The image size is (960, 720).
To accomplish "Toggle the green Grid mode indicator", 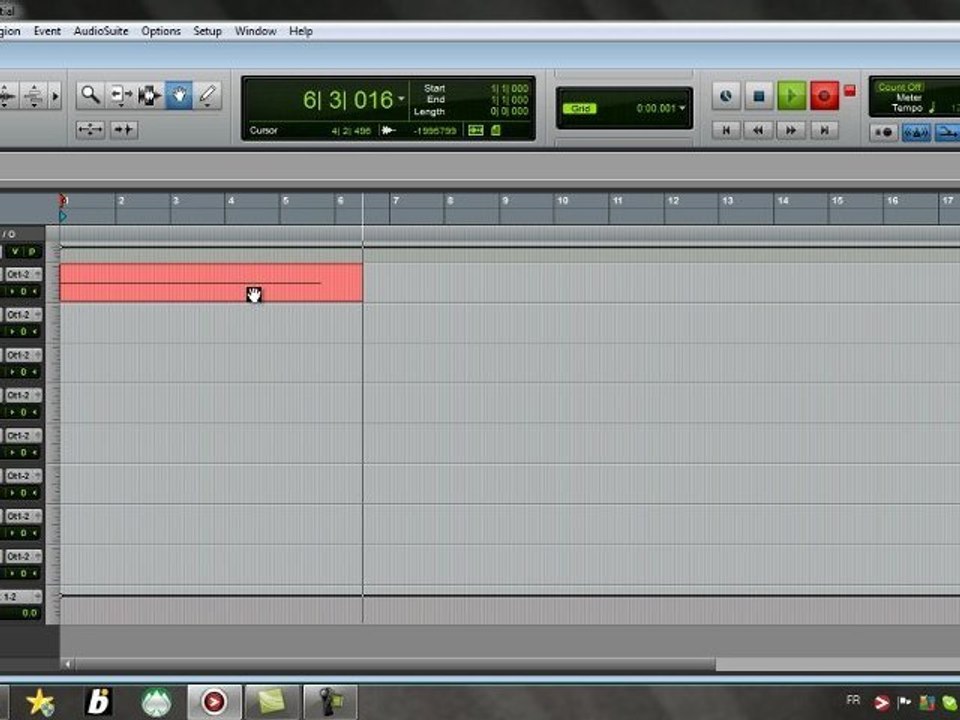I will click(580, 108).
